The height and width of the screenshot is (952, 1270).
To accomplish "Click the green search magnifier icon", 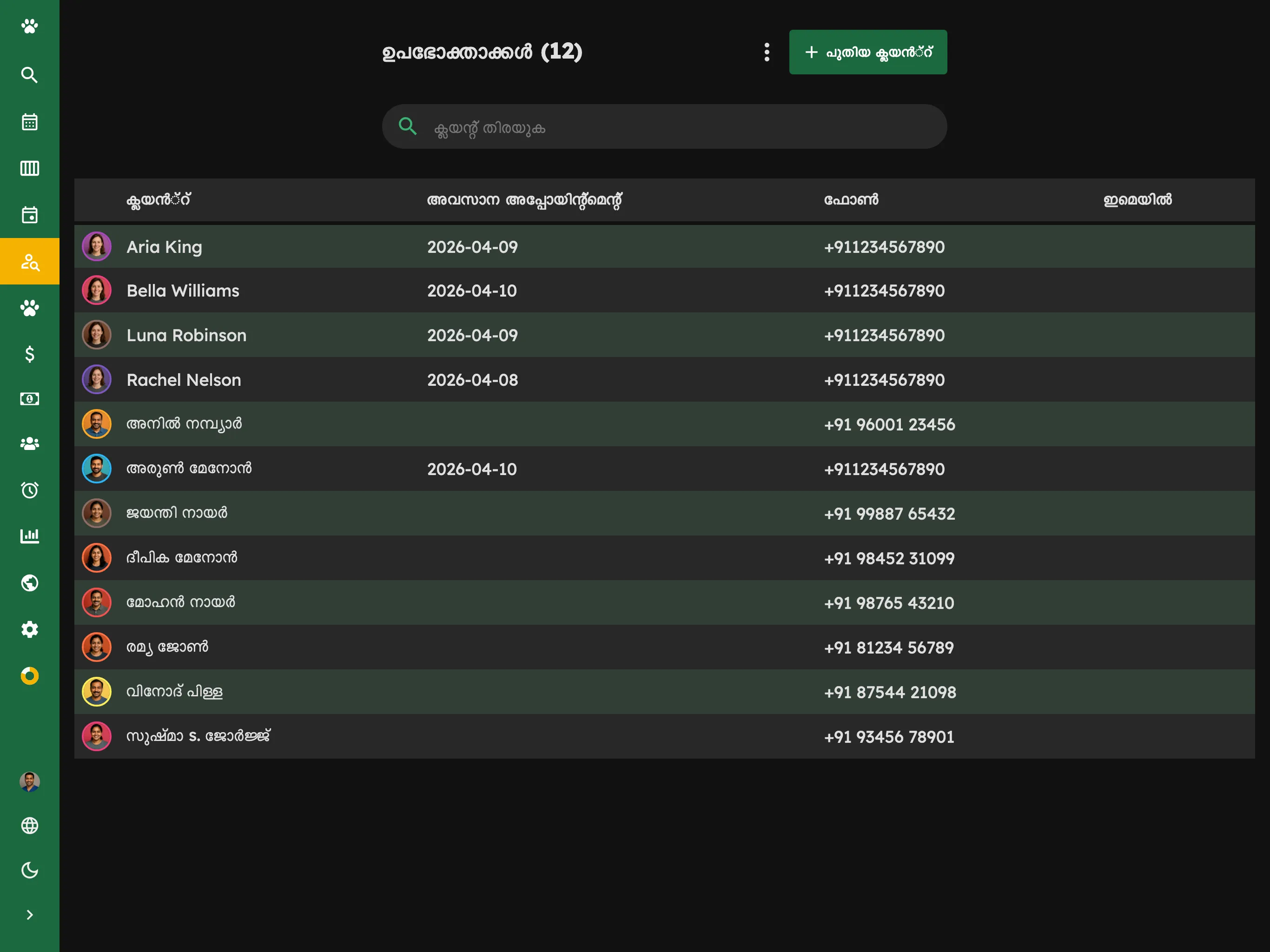I will 408,126.
